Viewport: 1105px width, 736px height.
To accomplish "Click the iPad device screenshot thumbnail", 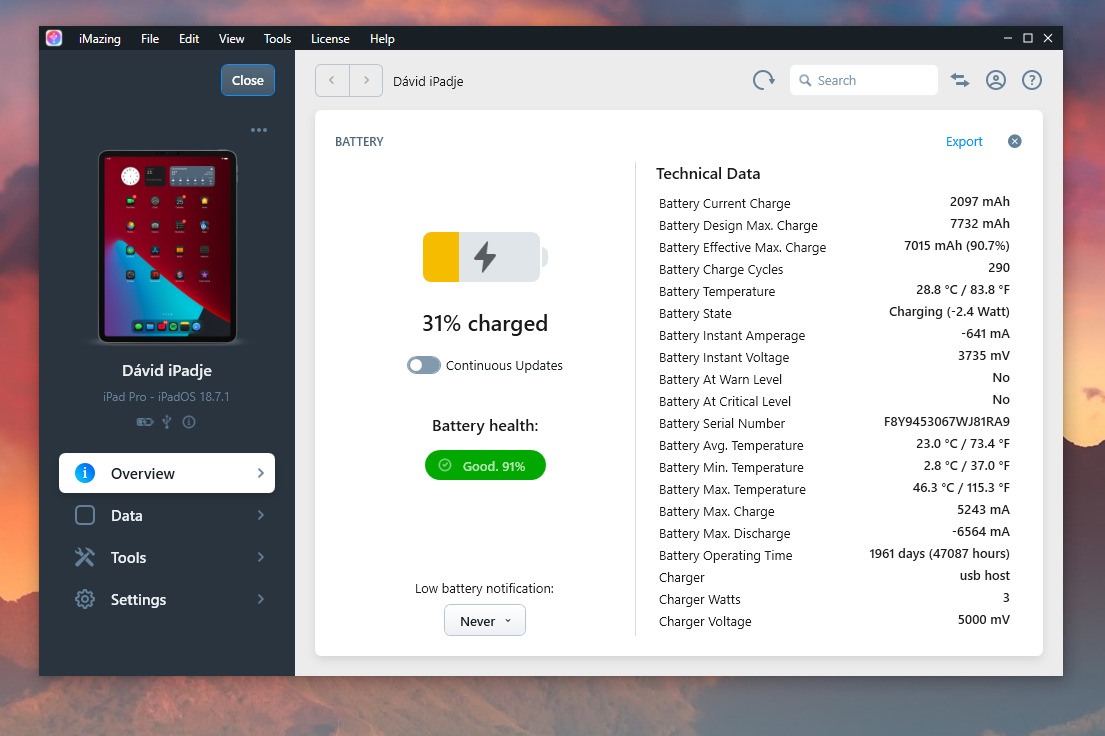I will pos(168,246).
